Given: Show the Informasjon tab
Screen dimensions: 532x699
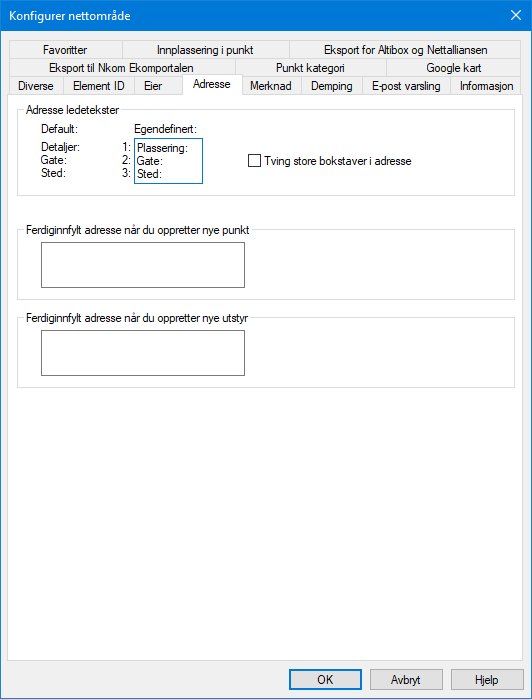Looking at the screenshot, I should (487, 86).
